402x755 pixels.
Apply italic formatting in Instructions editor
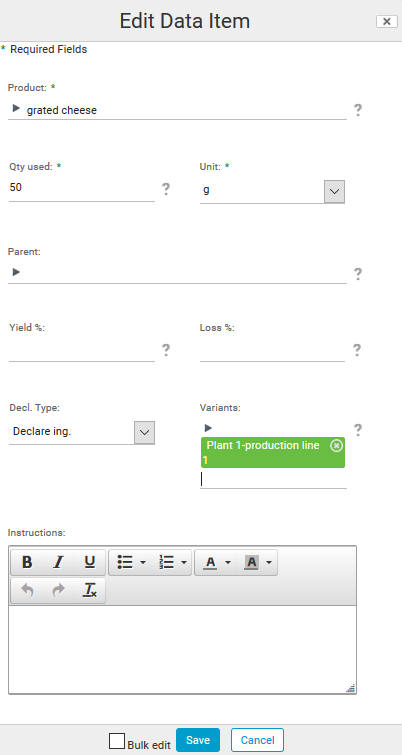pos(58,562)
